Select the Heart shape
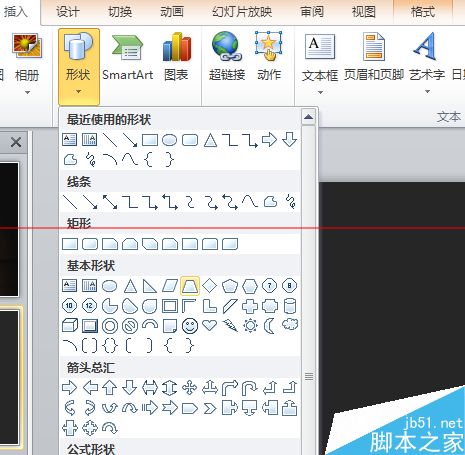 210,325
